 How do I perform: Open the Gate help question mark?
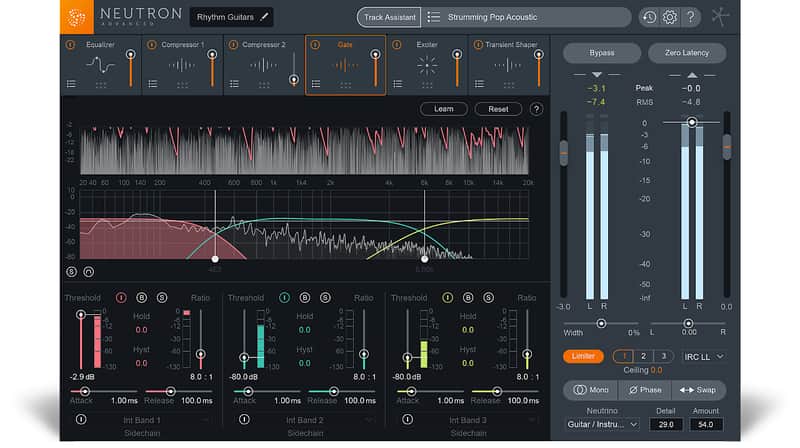[x=536, y=109]
